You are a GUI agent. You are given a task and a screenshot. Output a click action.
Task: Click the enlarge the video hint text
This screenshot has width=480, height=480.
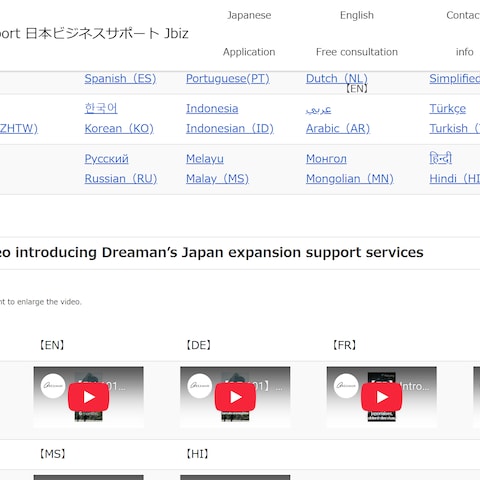(41, 302)
